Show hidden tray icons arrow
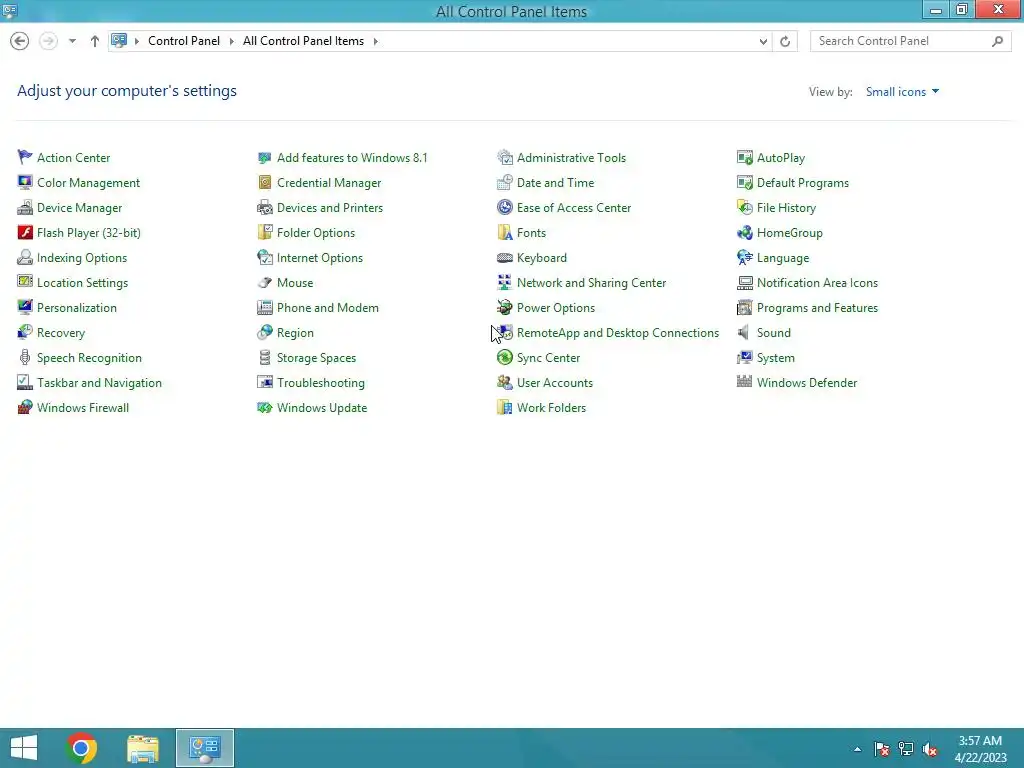 (x=857, y=749)
